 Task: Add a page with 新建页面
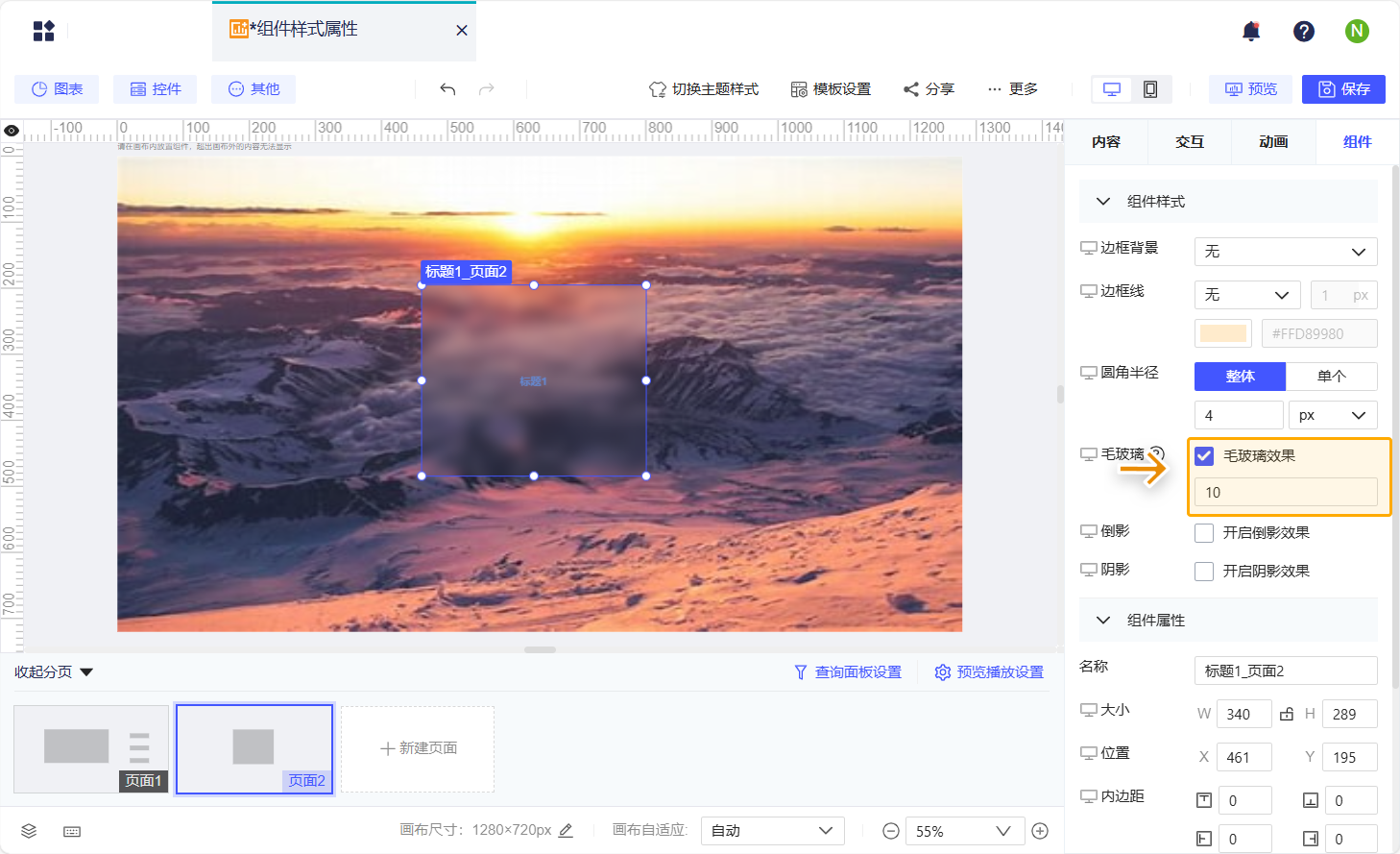click(418, 748)
